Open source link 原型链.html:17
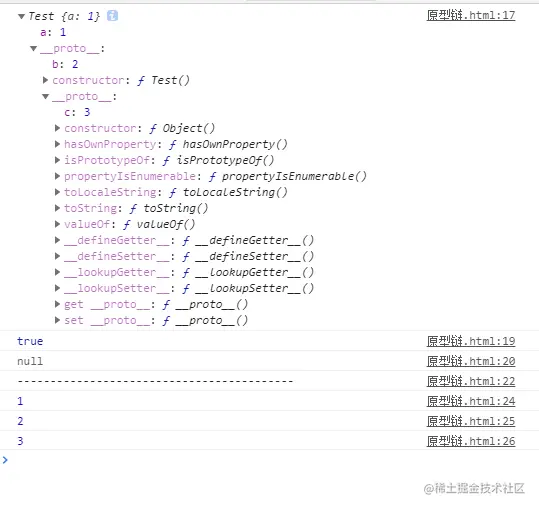 pos(471,15)
